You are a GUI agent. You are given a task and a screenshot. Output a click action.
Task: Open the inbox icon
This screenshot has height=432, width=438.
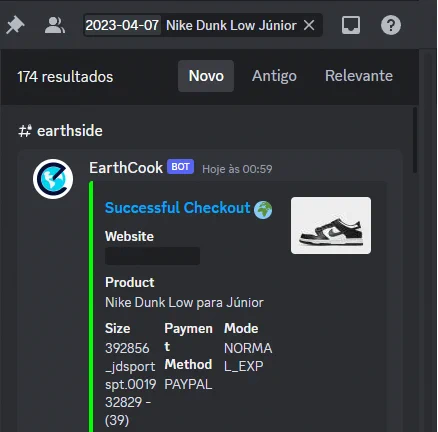click(x=351, y=25)
